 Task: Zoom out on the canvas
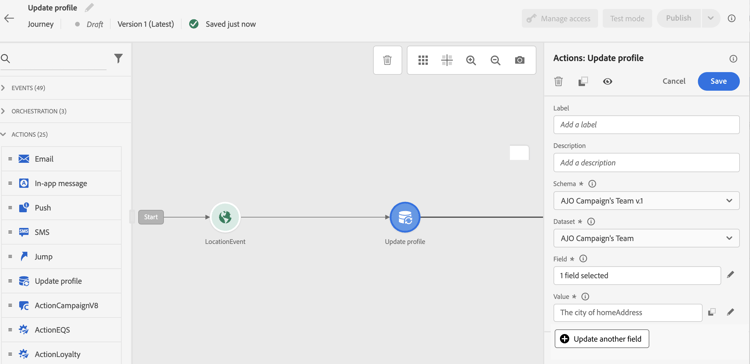[x=496, y=60]
